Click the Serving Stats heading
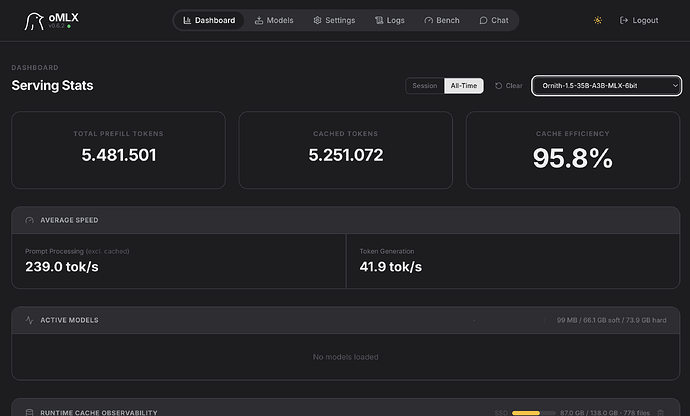The image size is (690, 416). [x=52, y=85]
